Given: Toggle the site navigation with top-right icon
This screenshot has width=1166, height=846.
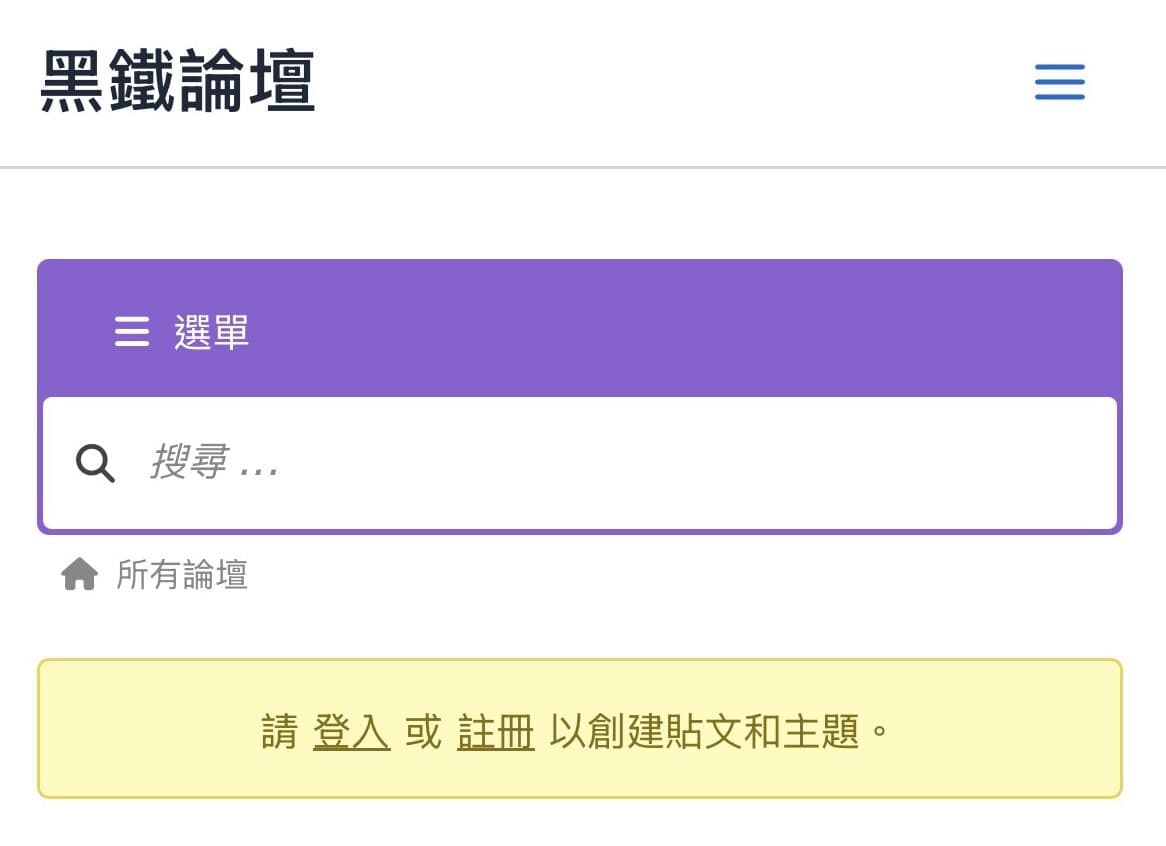Looking at the screenshot, I should point(1060,82).
